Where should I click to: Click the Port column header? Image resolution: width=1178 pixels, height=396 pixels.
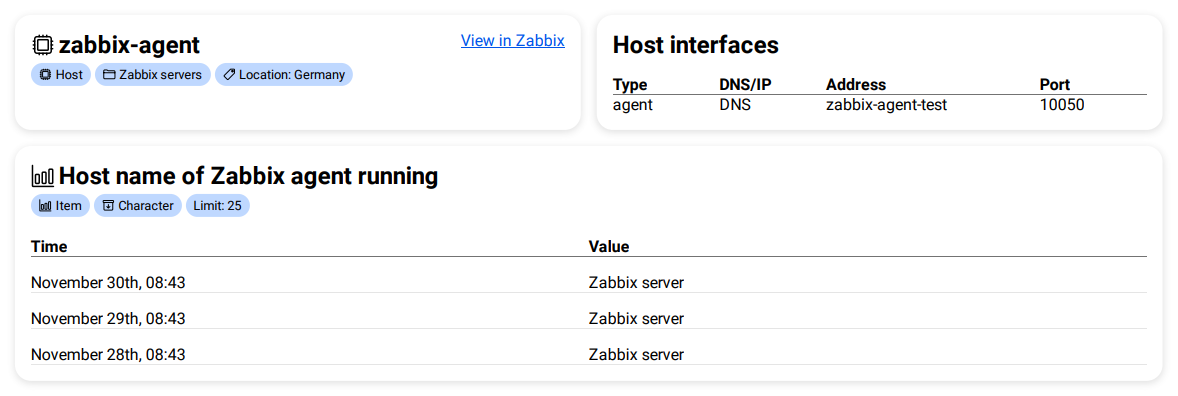pyautogui.click(x=1055, y=85)
